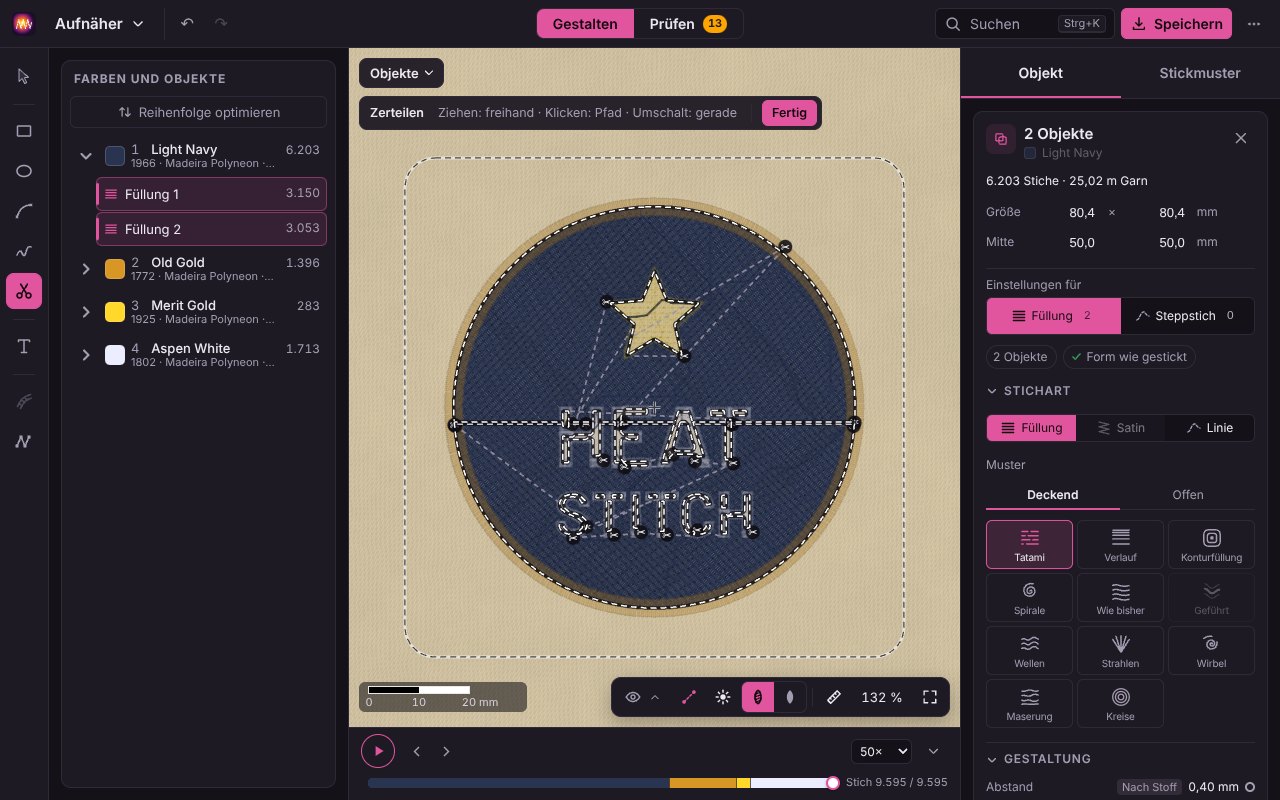Image resolution: width=1280 pixels, height=800 pixels.
Task: Activate the text tool
Action: [24, 347]
